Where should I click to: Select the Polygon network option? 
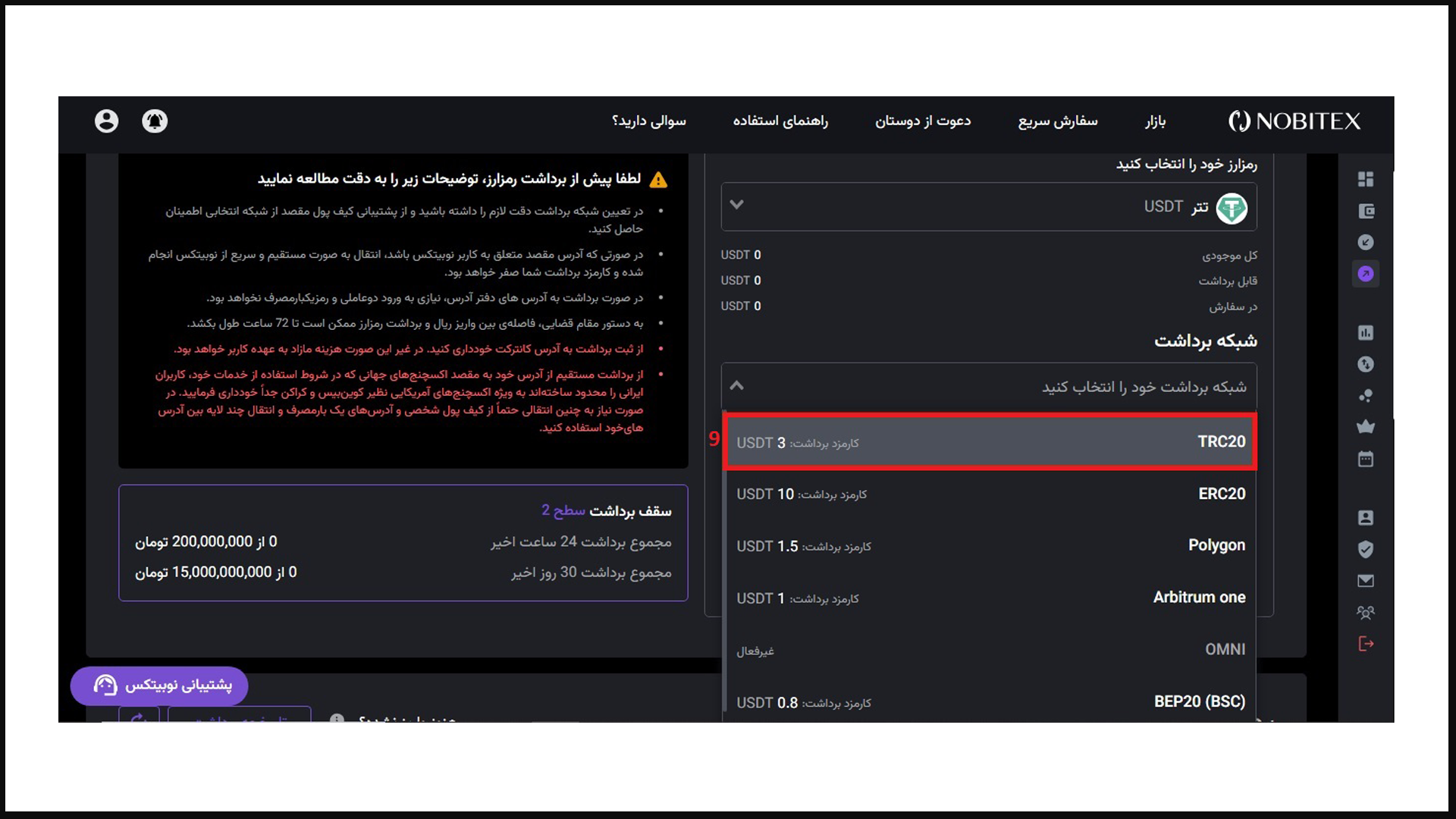click(x=990, y=546)
